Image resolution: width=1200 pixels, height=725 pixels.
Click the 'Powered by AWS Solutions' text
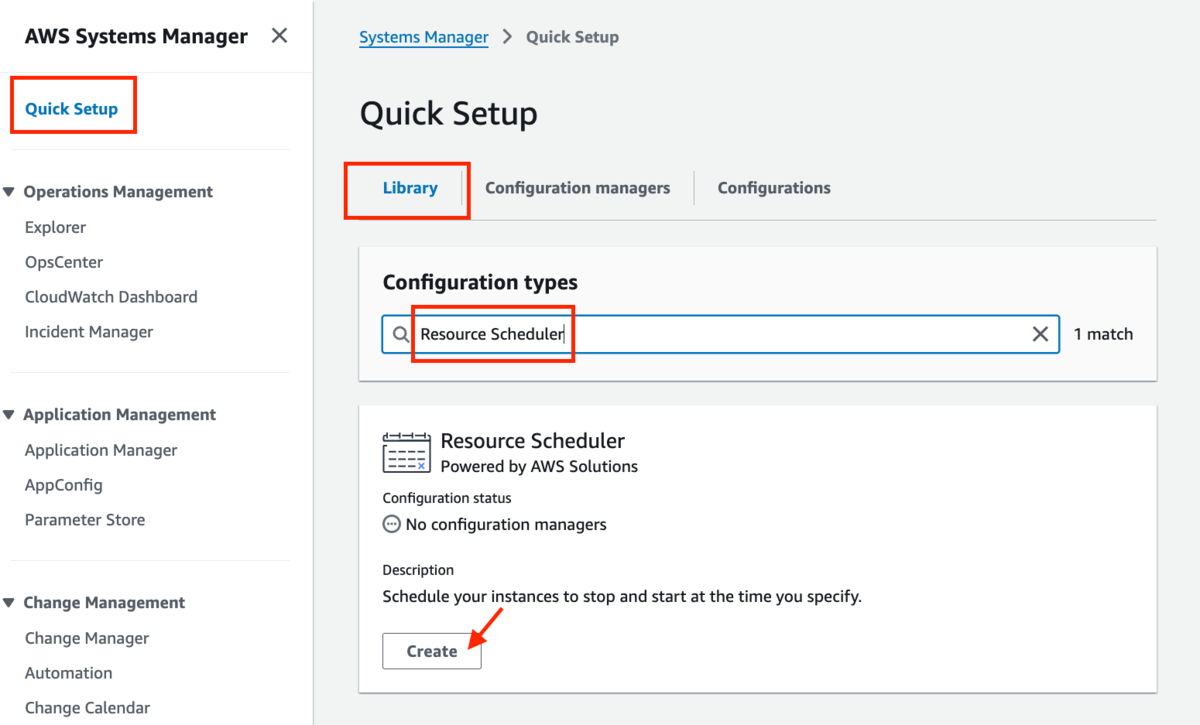(539, 466)
